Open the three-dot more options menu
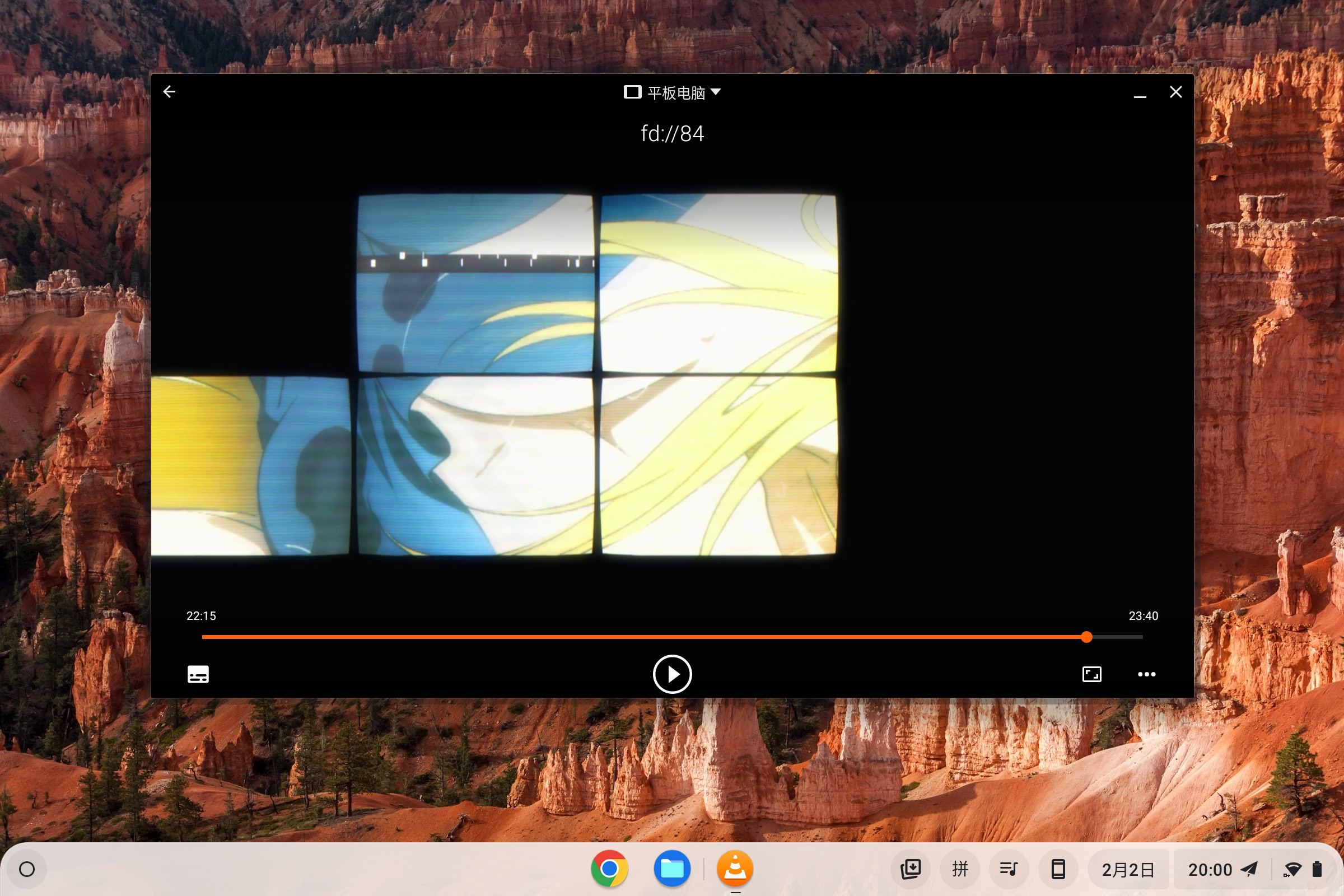1344x896 pixels. point(1147,674)
